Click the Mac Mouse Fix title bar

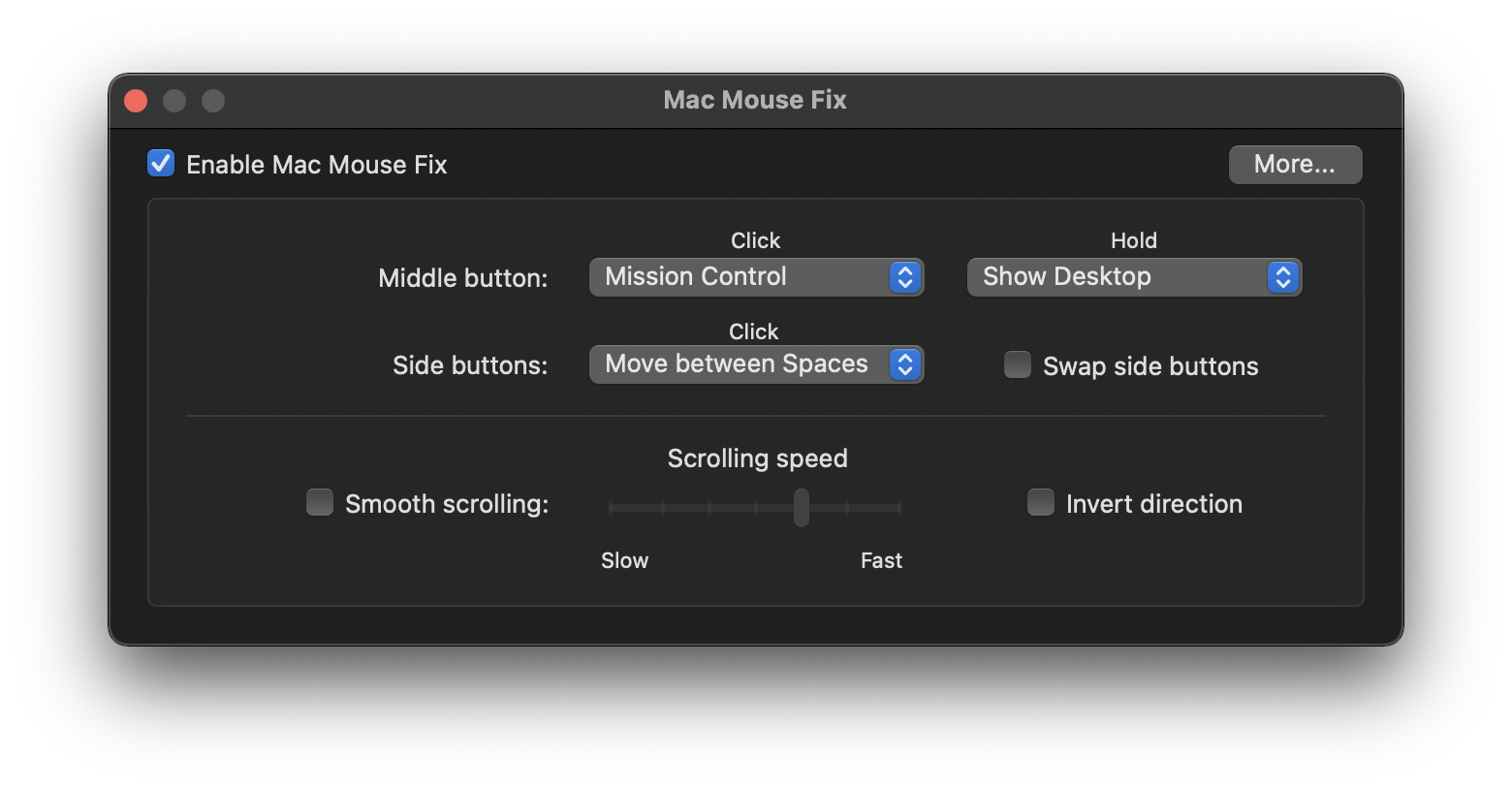(755, 100)
